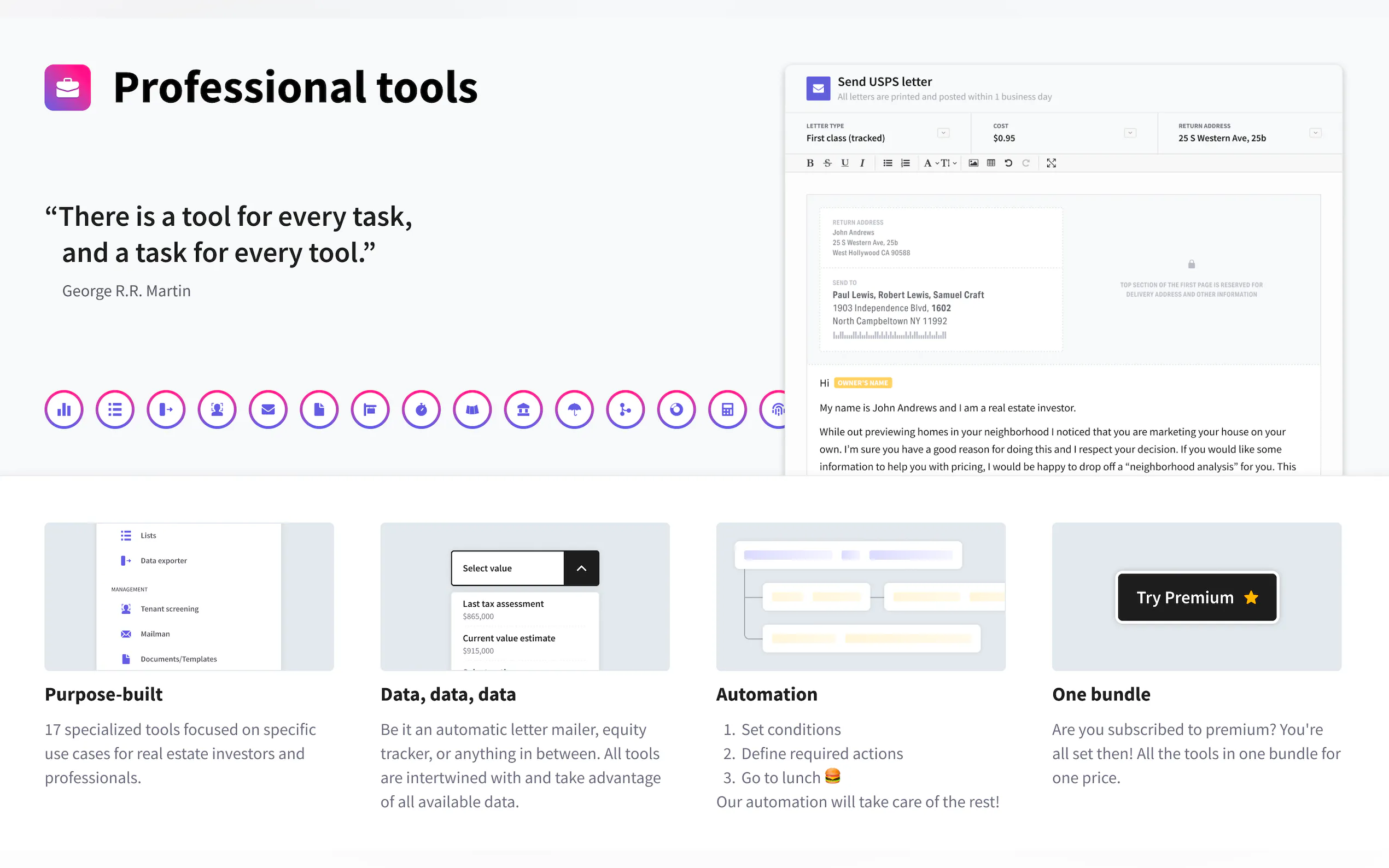1389x868 pixels.
Task: Click the bar chart tool icon
Action: tap(64, 409)
